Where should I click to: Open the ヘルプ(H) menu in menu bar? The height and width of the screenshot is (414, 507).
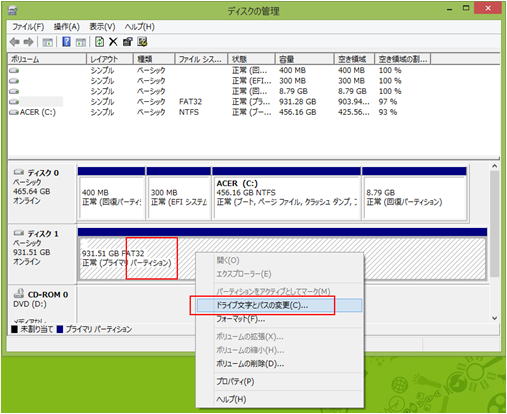click(x=139, y=27)
